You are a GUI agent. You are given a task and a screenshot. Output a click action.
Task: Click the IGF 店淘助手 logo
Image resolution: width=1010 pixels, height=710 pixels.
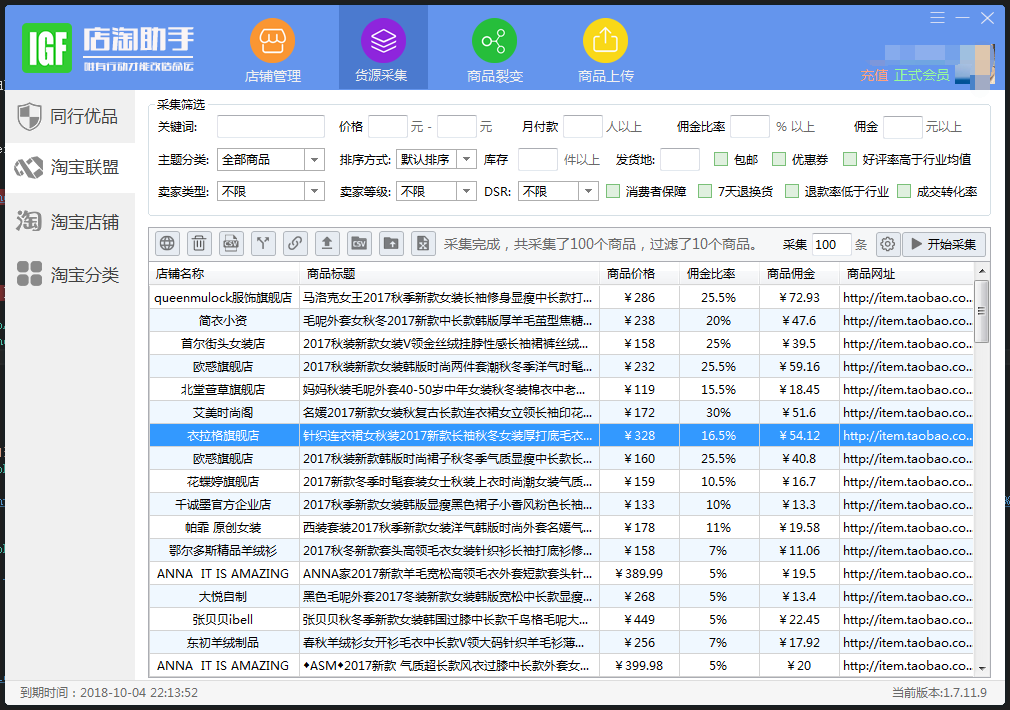coord(108,48)
